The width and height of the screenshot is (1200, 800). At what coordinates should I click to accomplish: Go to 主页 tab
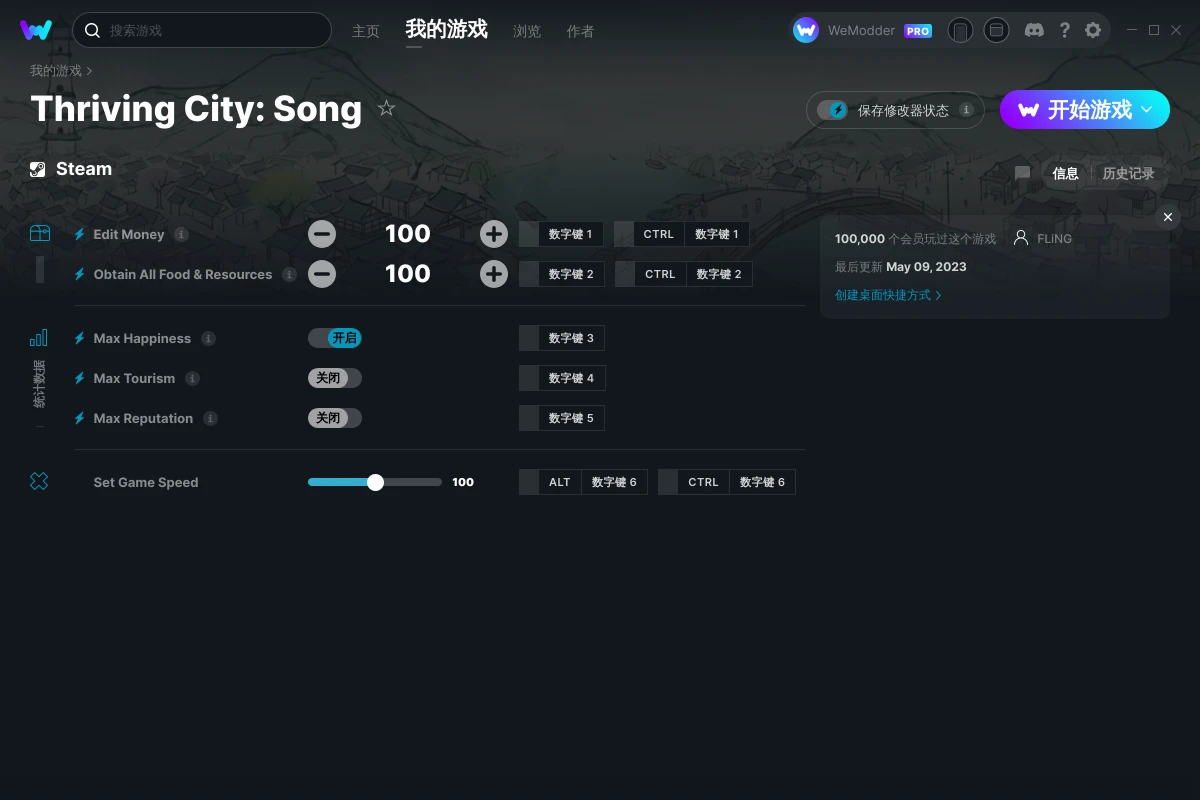coord(366,31)
